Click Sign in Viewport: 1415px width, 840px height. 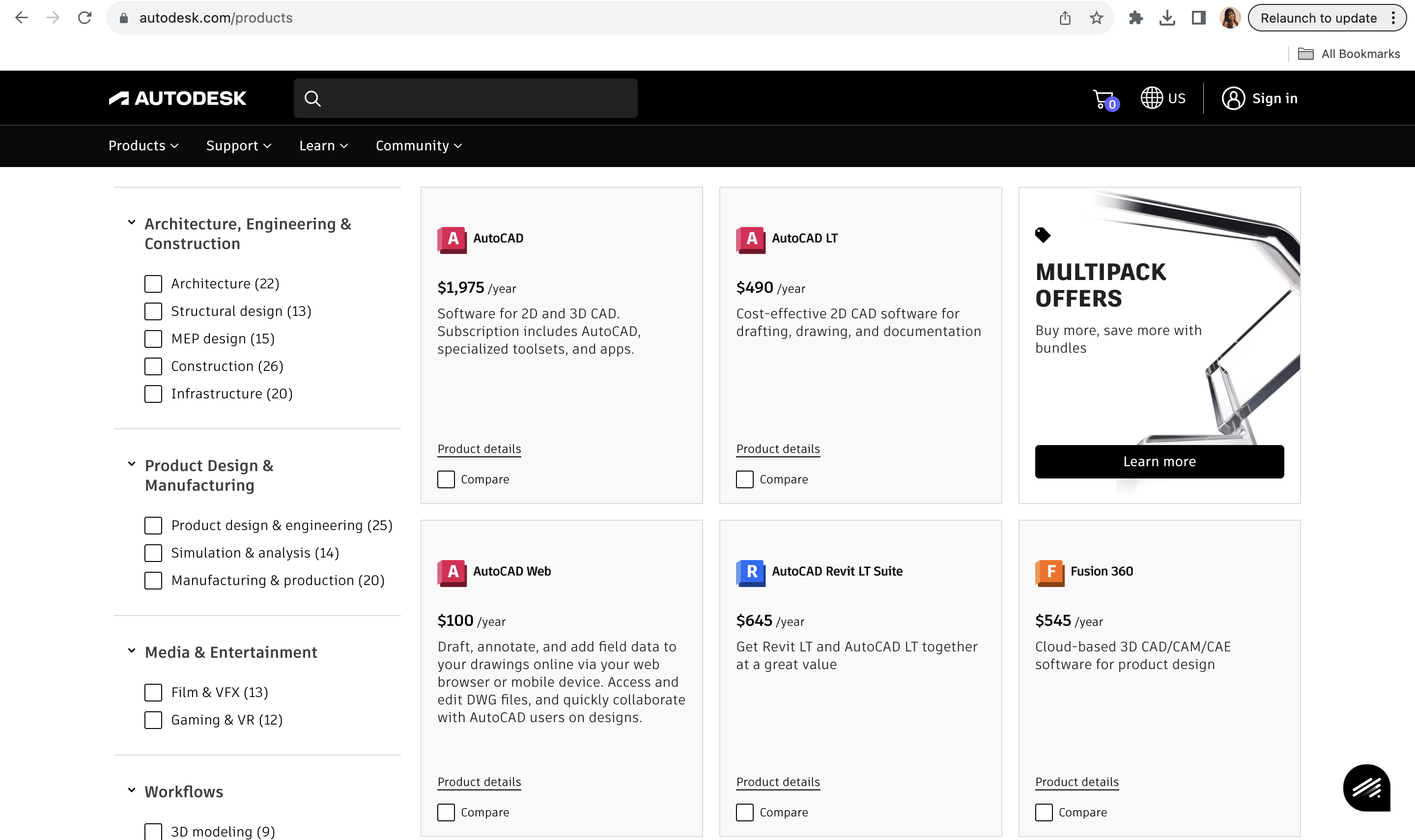tap(1274, 98)
